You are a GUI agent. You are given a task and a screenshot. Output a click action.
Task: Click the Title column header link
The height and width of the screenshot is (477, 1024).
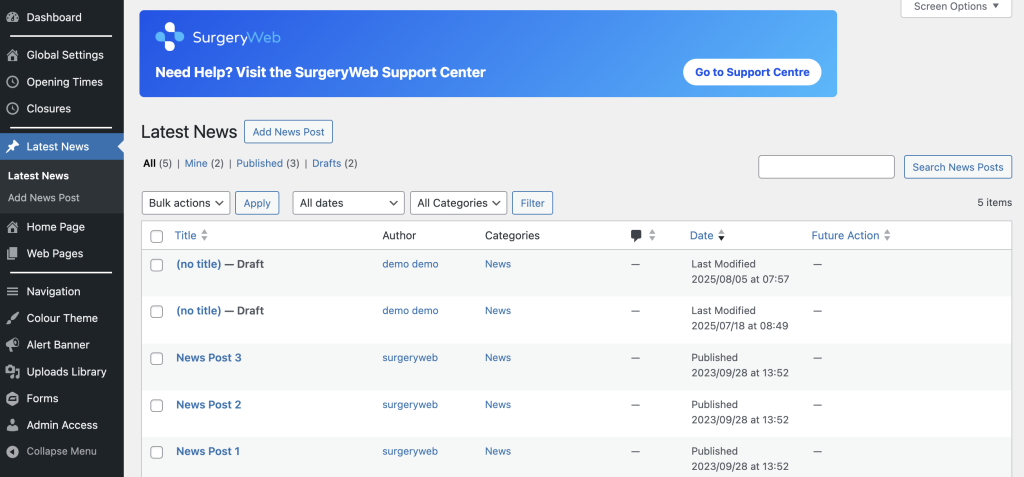coord(185,236)
